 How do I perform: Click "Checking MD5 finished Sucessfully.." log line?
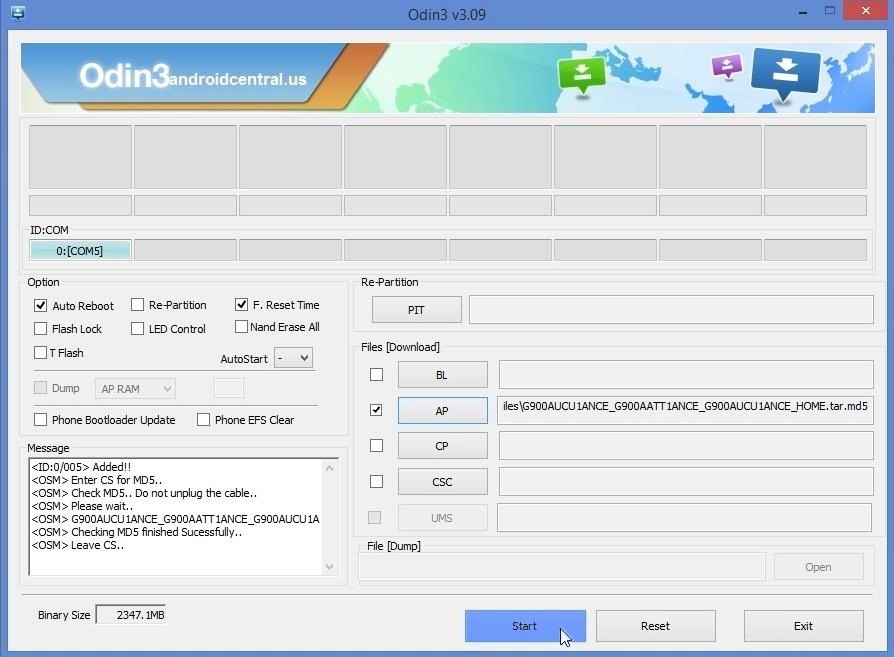tap(137, 532)
